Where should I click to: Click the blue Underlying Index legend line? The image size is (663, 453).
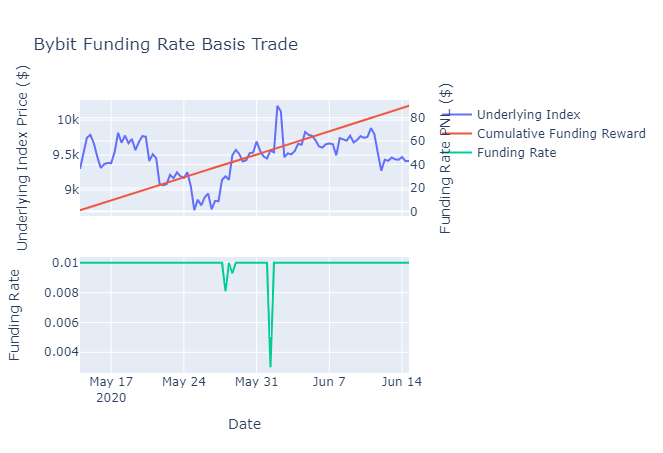[x=459, y=115]
